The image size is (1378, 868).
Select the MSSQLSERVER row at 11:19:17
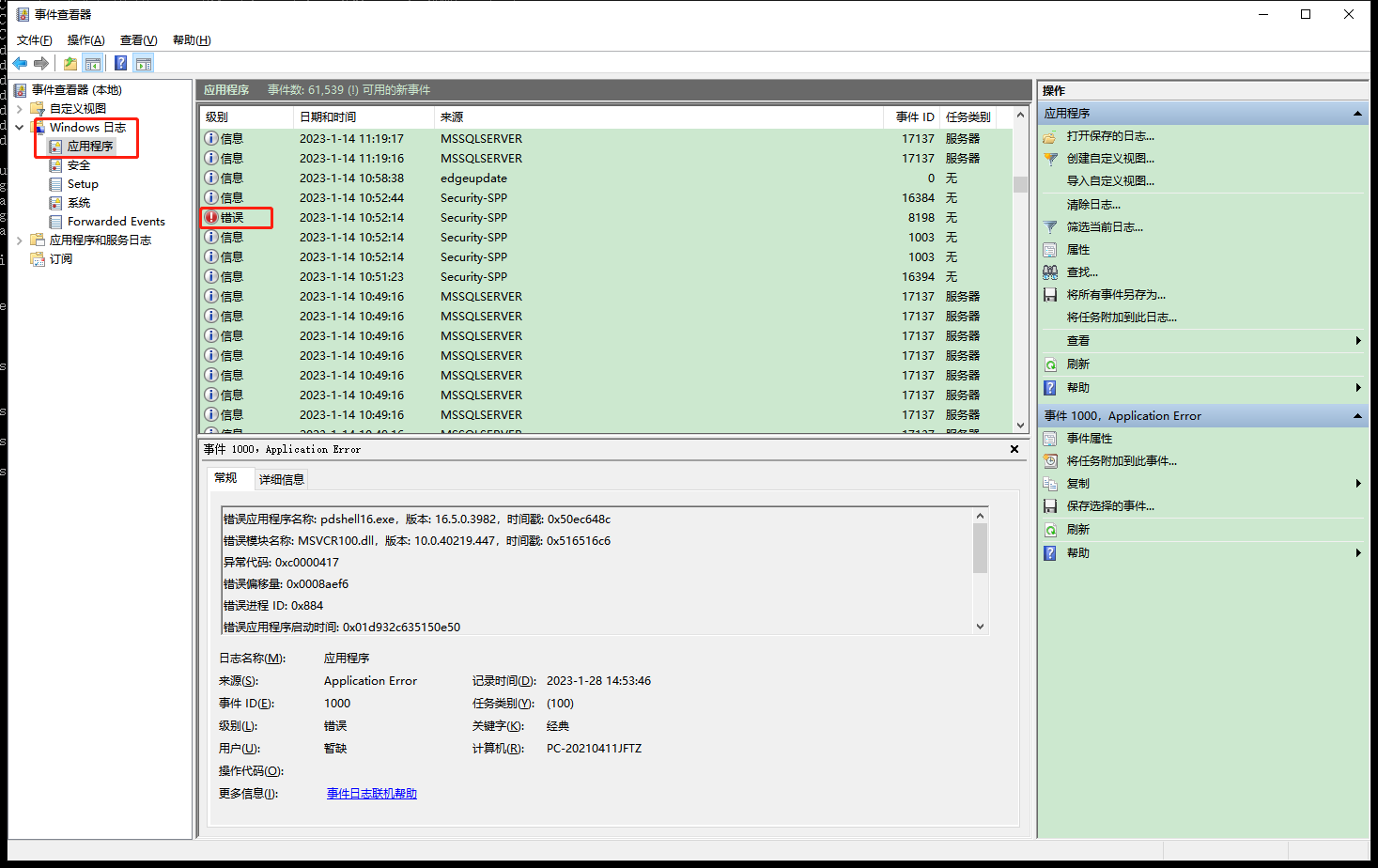(x=606, y=139)
